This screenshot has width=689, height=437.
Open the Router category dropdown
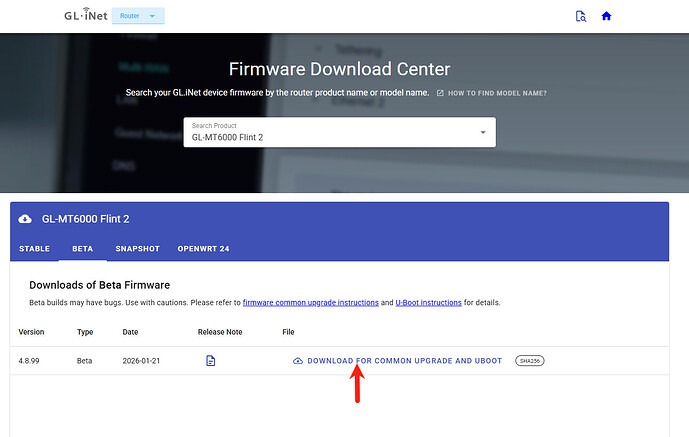tap(138, 16)
